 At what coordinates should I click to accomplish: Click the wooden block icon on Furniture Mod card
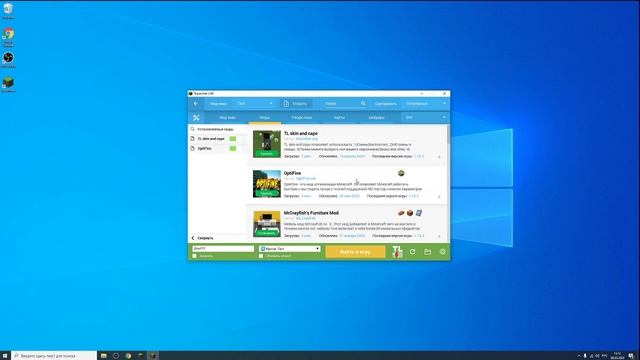click(410, 213)
